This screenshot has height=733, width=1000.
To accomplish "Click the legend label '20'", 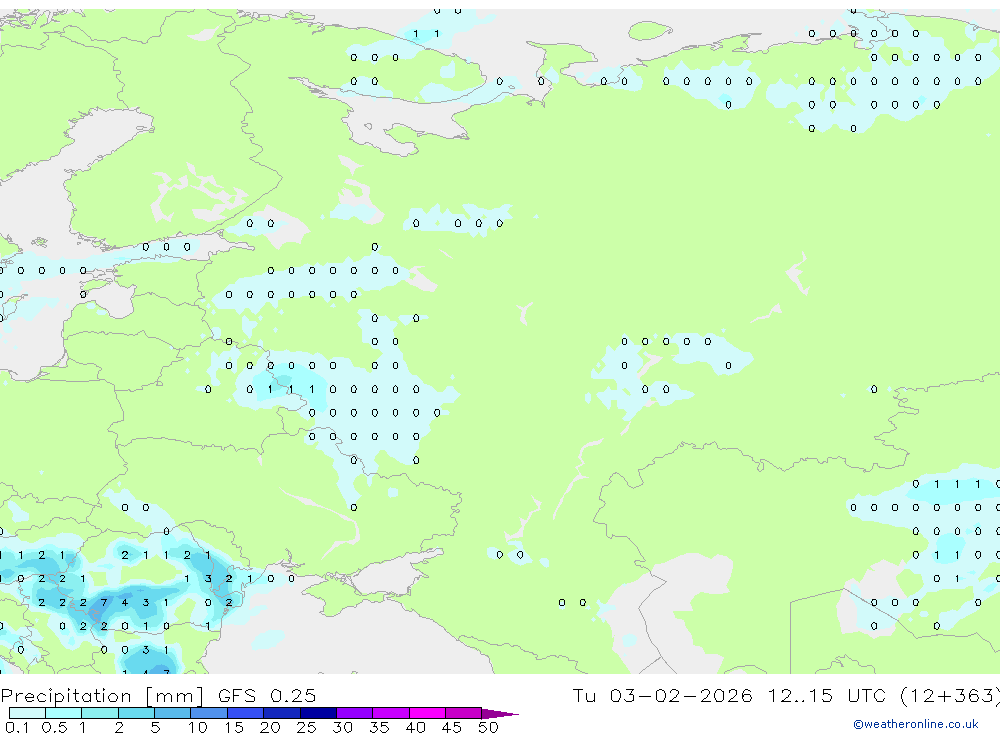I will pyautogui.click(x=270, y=727).
